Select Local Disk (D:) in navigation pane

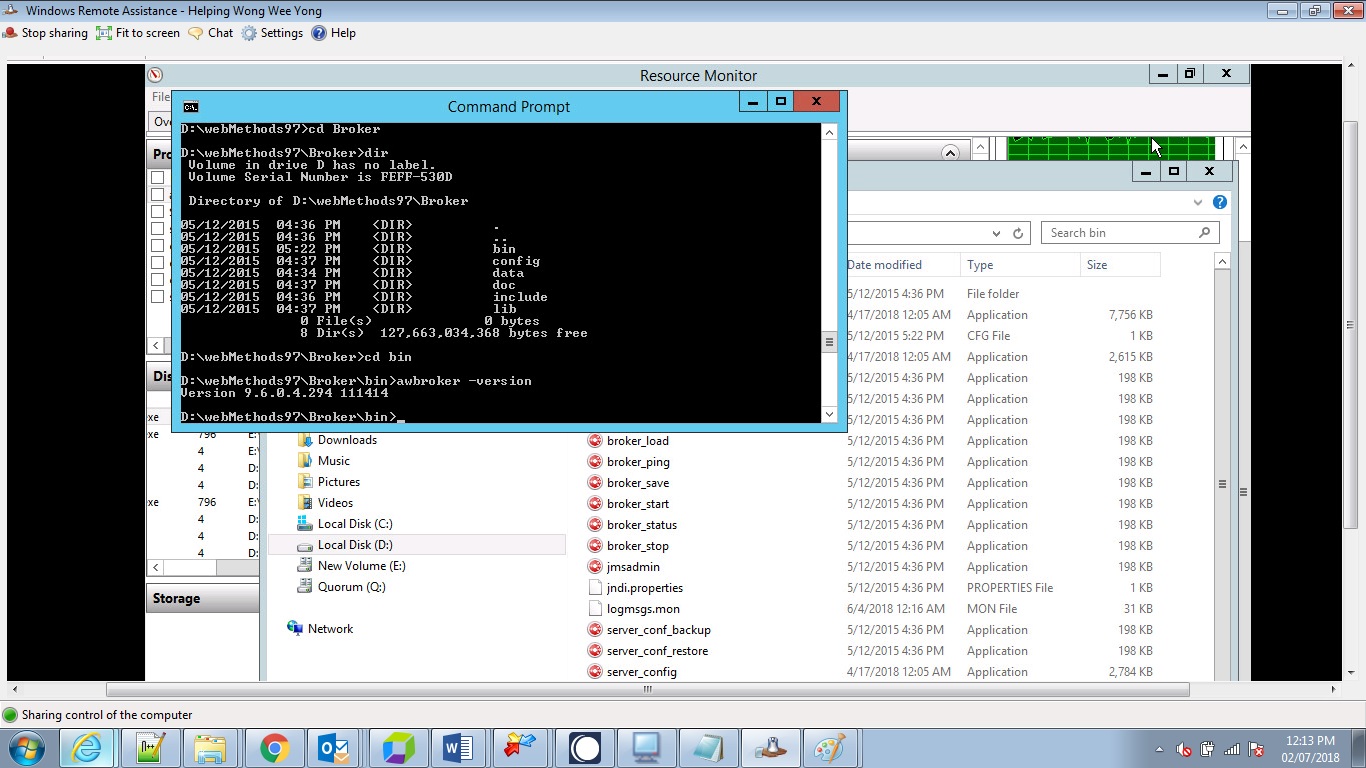(355, 545)
